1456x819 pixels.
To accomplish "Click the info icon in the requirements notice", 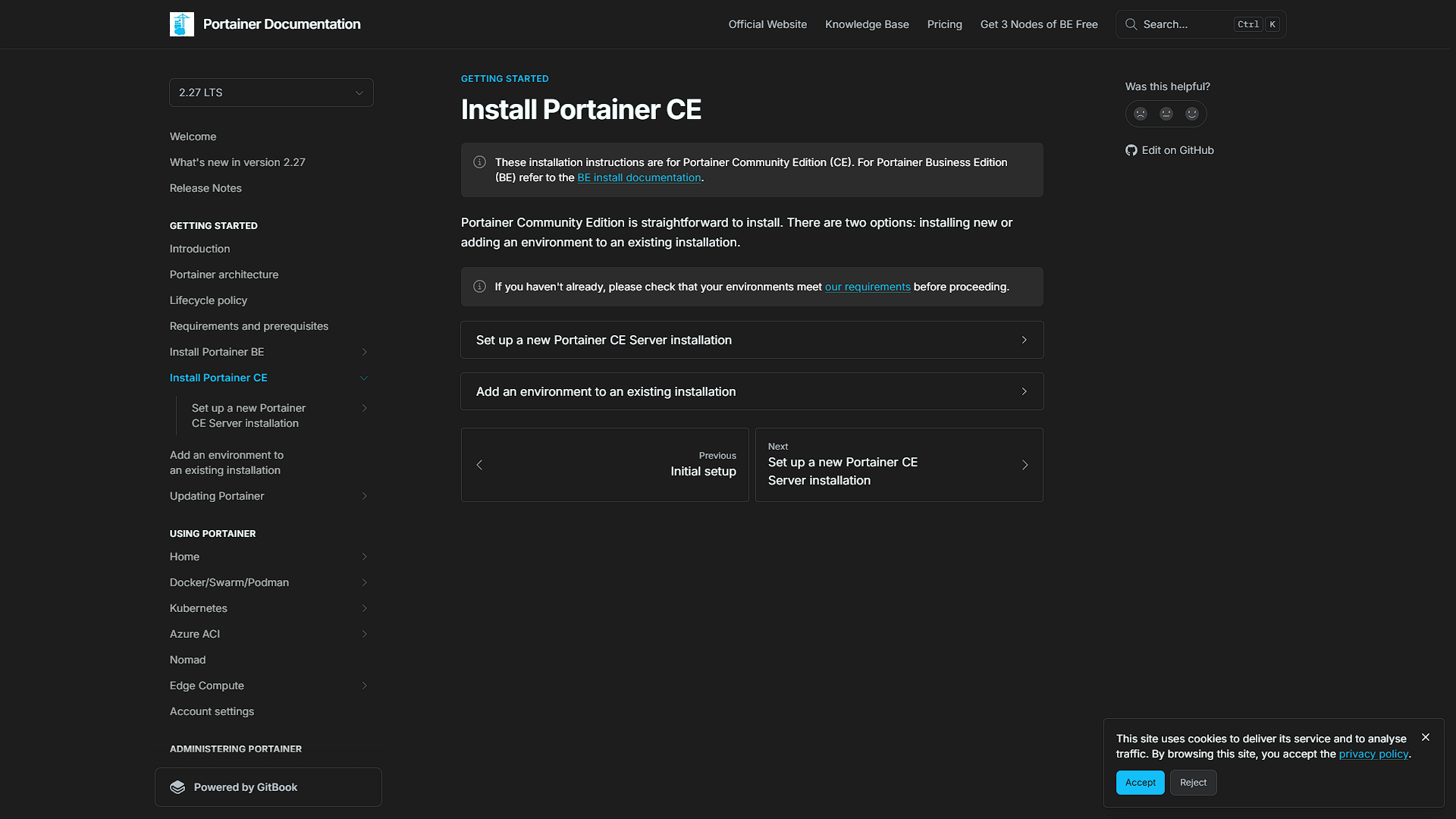I will point(479,286).
